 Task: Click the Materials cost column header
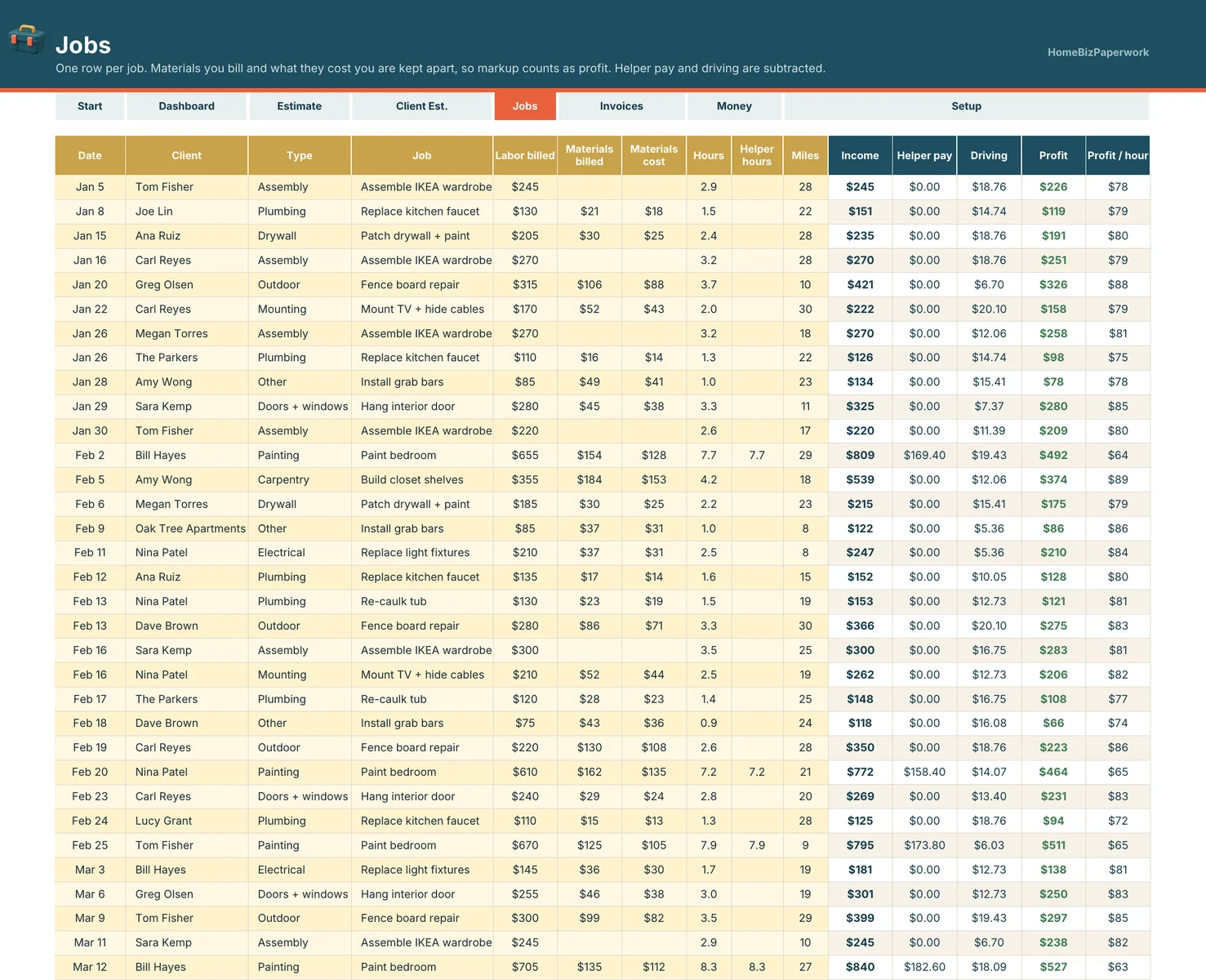point(654,155)
